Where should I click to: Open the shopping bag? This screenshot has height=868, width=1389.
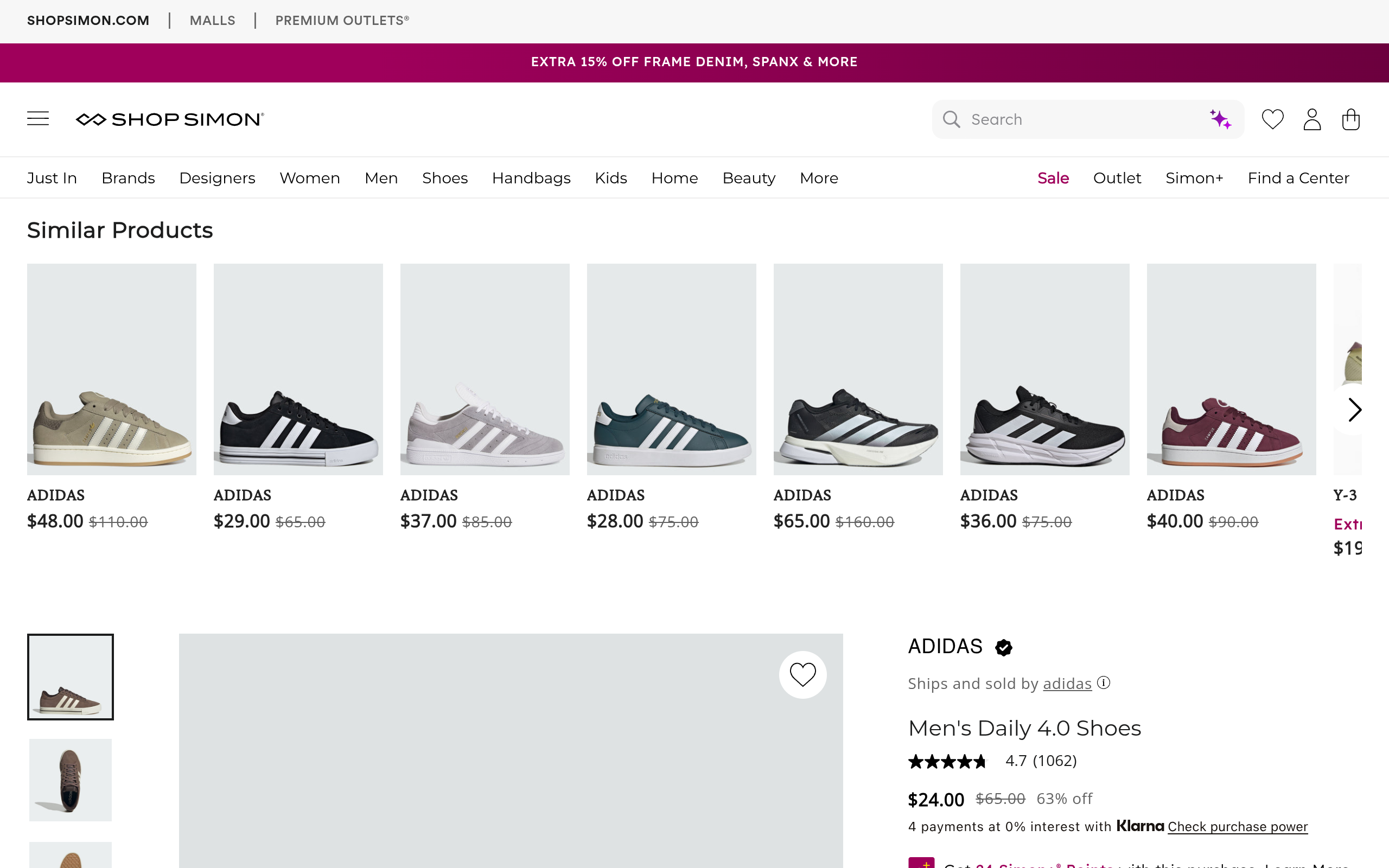point(1350,119)
